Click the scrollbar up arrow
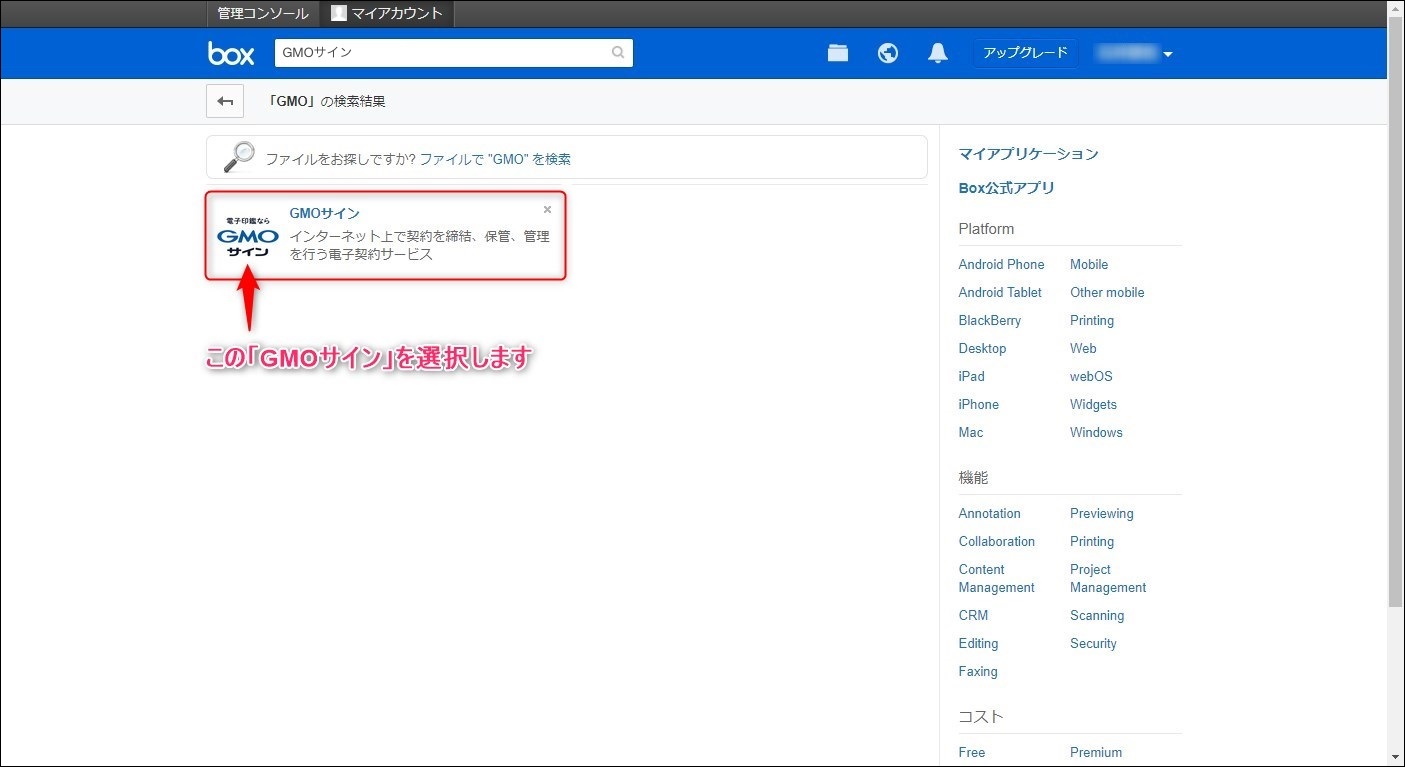This screenshot has width=1405, height=767. click(x=1396, y=8)
